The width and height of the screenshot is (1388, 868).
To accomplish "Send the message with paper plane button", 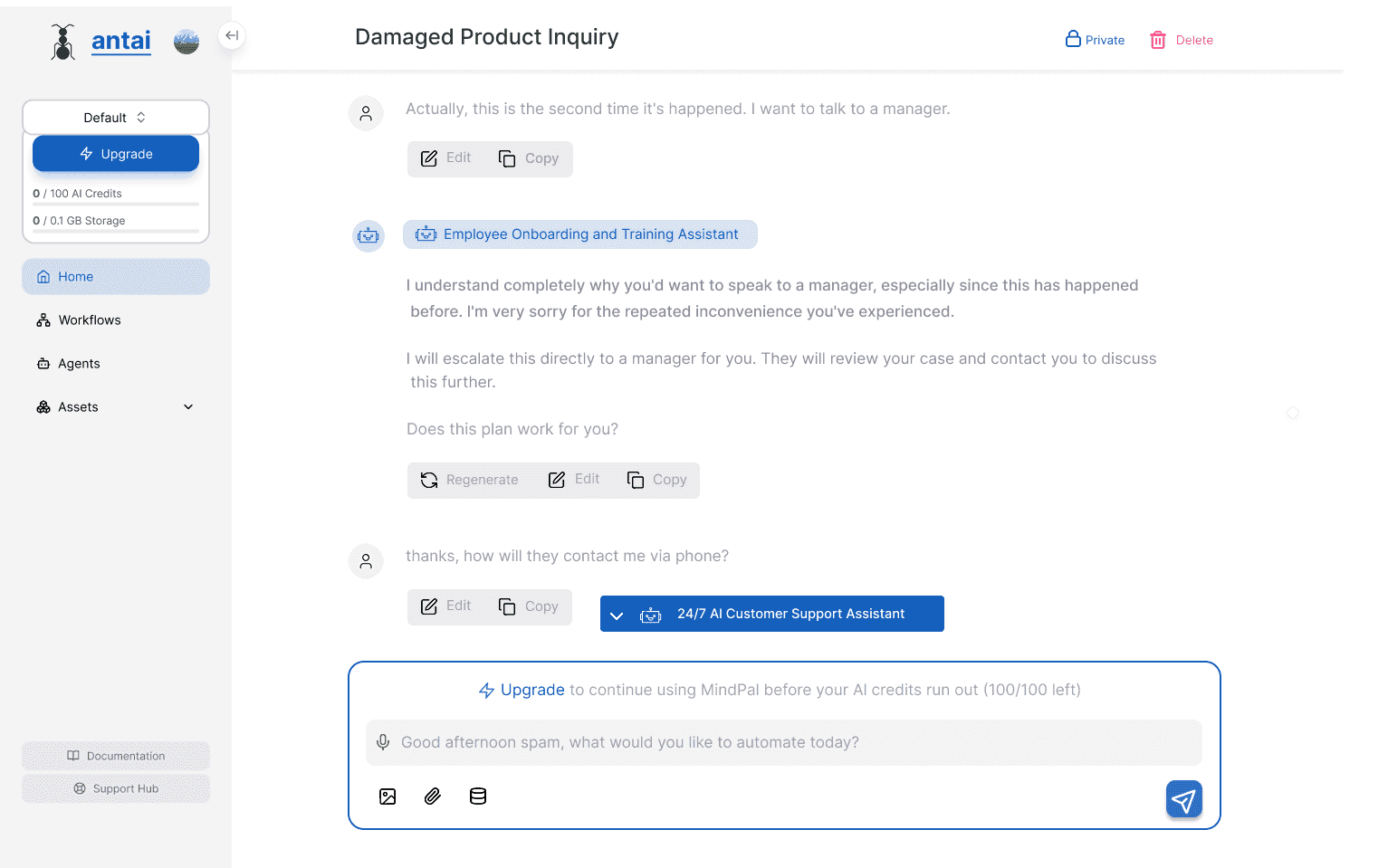I will pos(1183,799).
